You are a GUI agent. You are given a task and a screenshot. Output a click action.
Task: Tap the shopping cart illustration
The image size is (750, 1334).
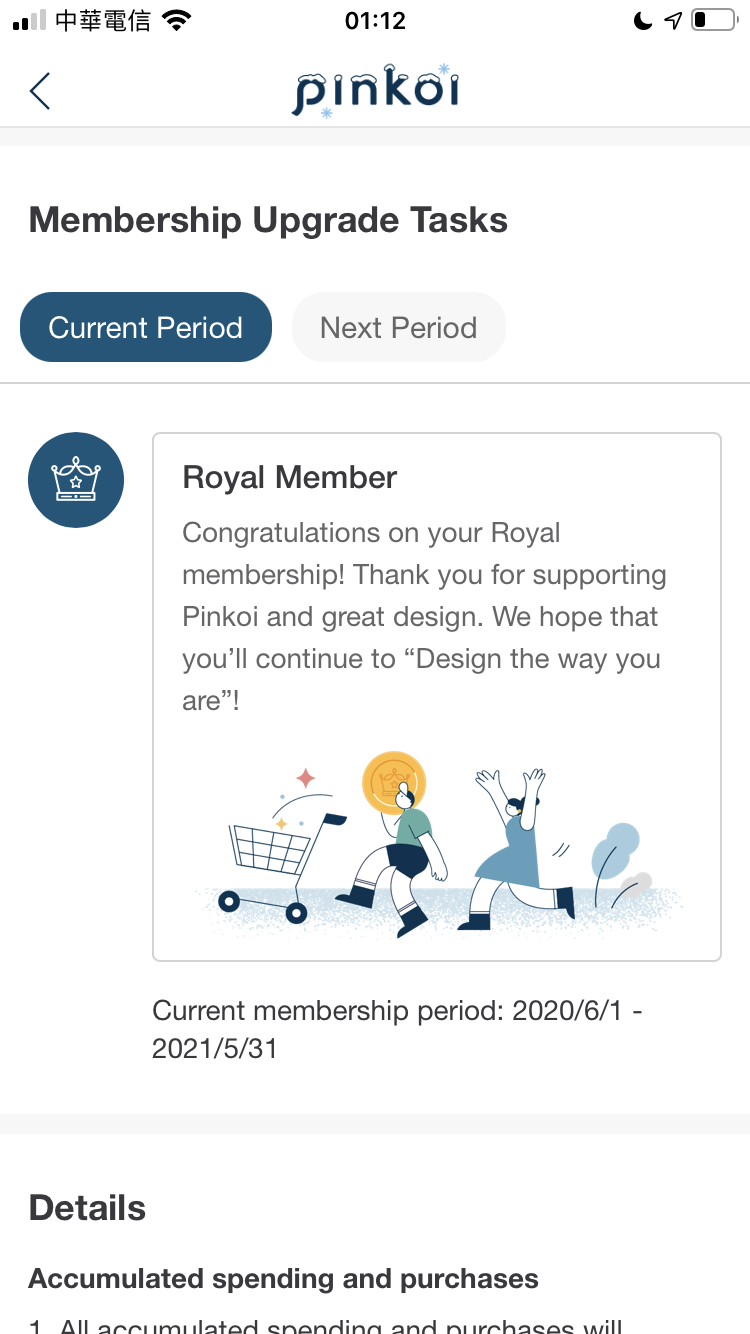pyautogui.click(x=282, y=864)
